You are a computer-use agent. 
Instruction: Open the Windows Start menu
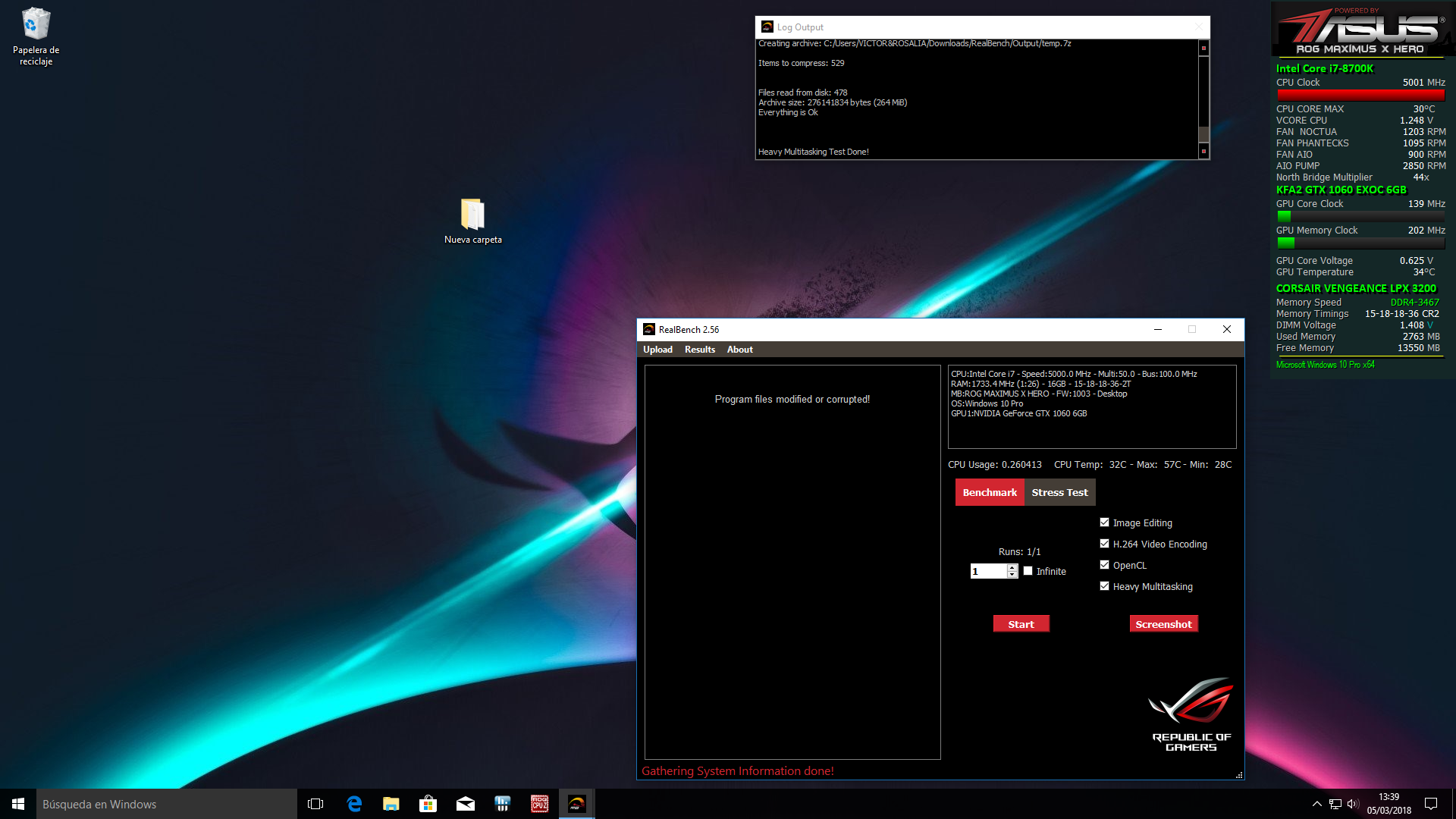(x=18, y=804)
